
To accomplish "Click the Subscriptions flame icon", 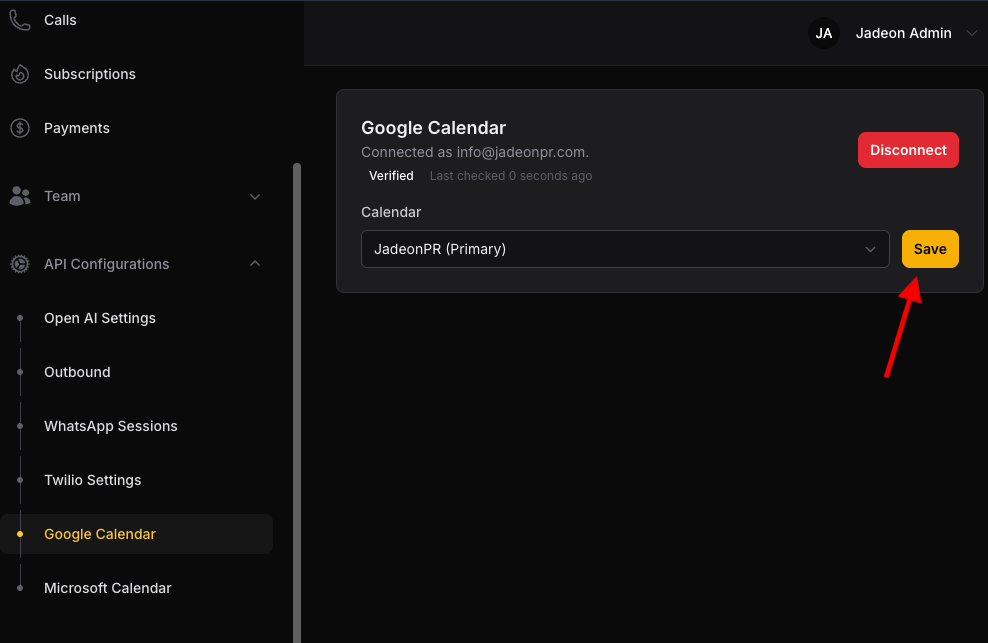I will click(20, 74).
